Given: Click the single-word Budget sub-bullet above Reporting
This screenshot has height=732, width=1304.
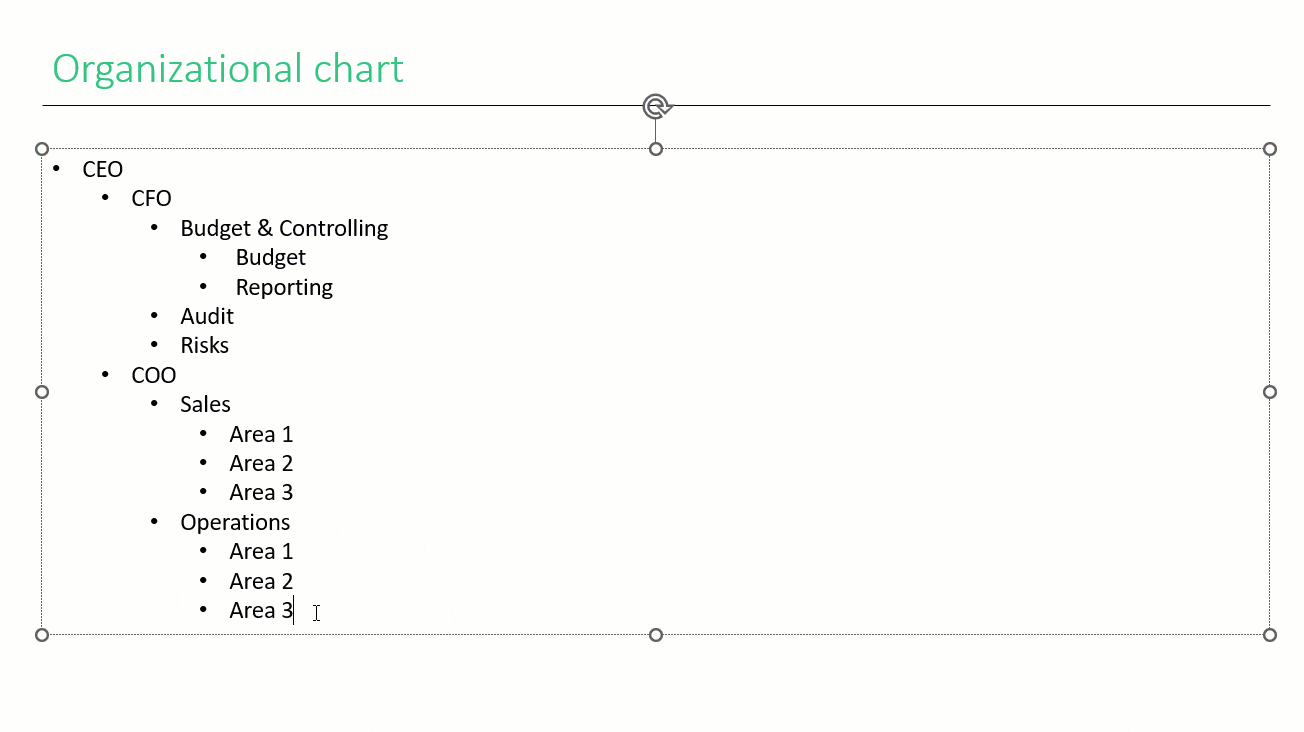Looking at the screenshot, I should click(270, 258).
